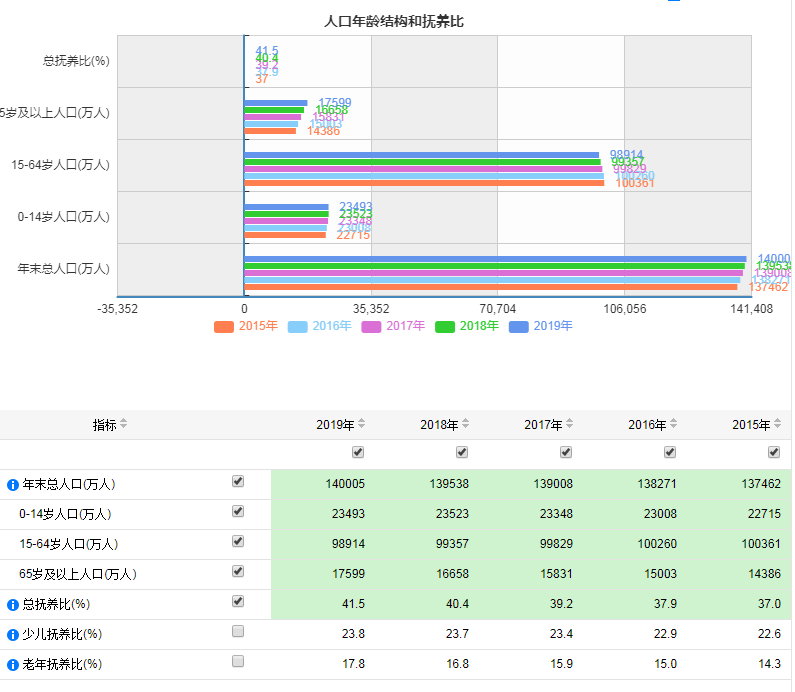Open info icon for 少儿抚养比(%)
This screenshot has width=795, height=692.
pos(13,635)
